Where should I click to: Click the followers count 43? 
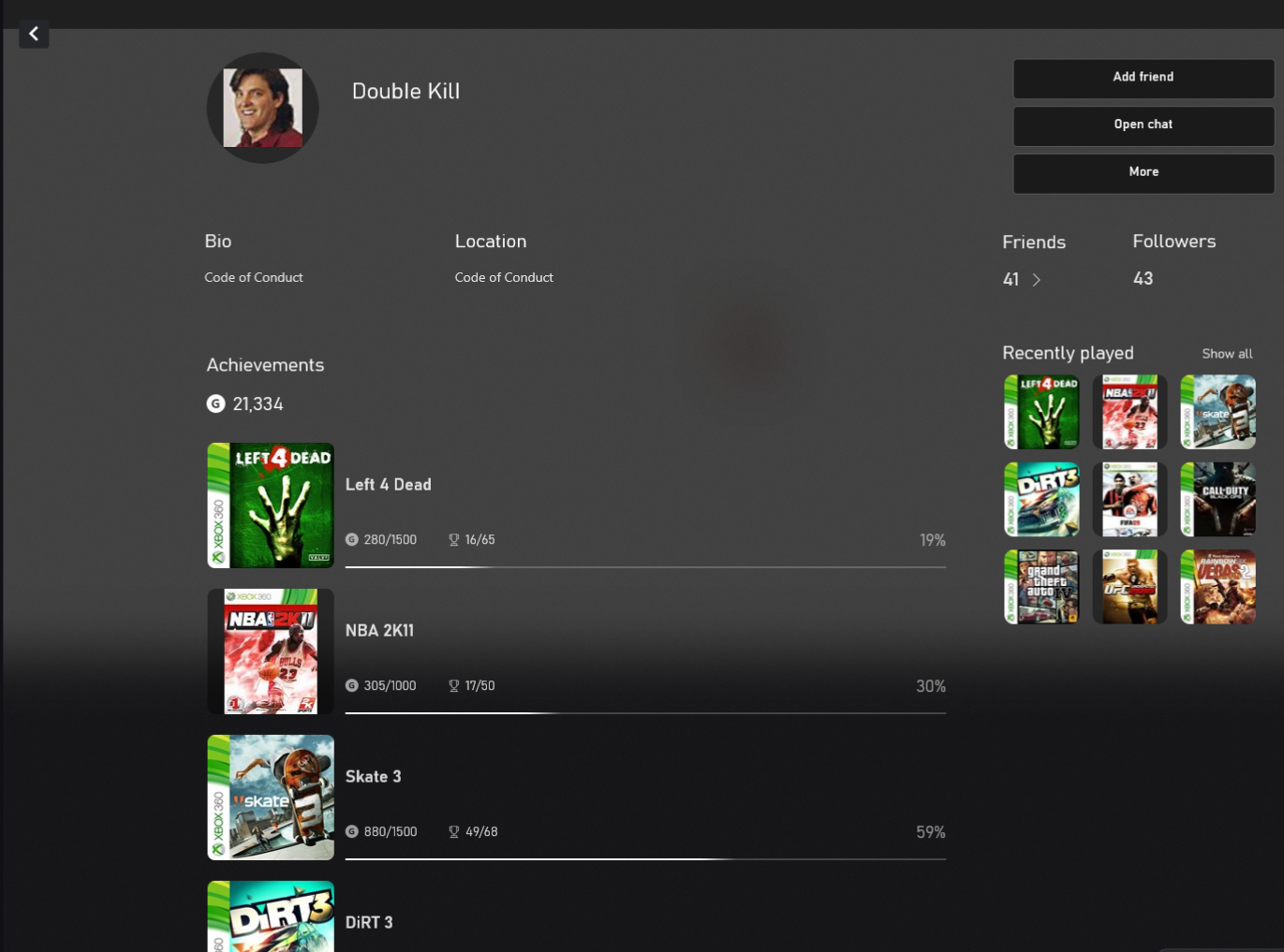click(1143, 279)
